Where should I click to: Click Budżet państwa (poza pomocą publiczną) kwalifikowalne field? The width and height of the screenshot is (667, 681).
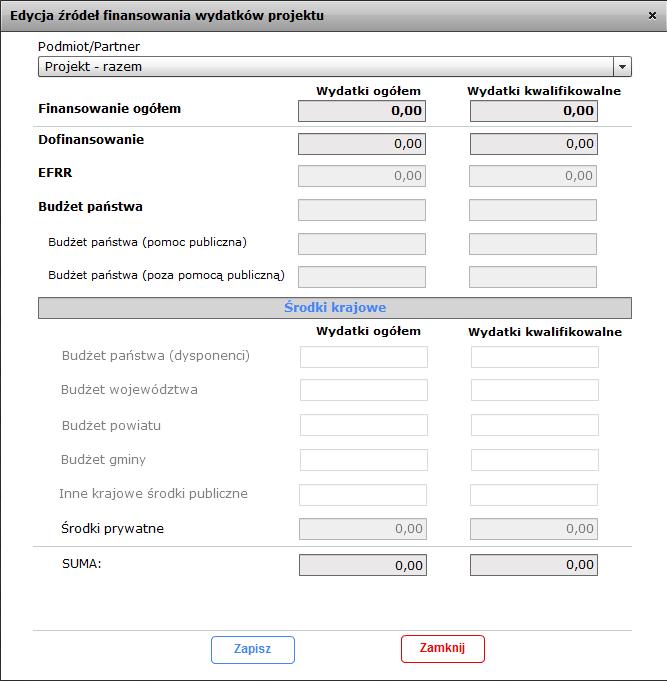point(533,277)
